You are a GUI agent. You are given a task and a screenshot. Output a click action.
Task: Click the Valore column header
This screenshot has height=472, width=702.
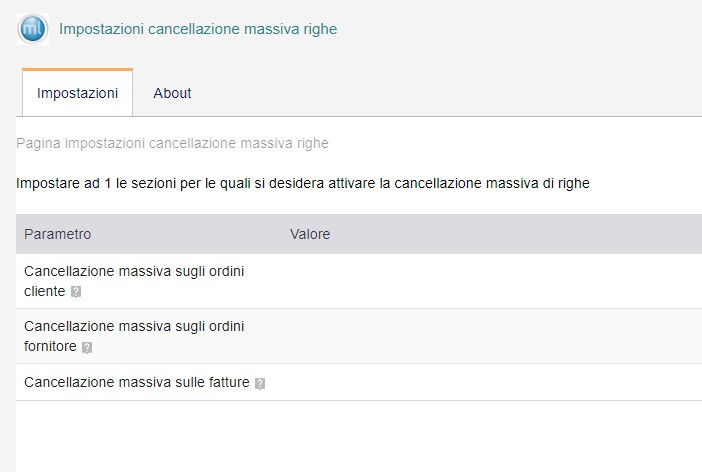(x=310, y=234)
